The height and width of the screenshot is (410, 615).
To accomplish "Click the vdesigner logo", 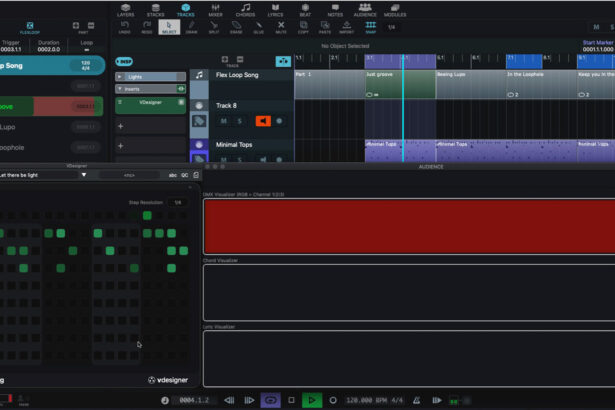I will coord(168,380).
